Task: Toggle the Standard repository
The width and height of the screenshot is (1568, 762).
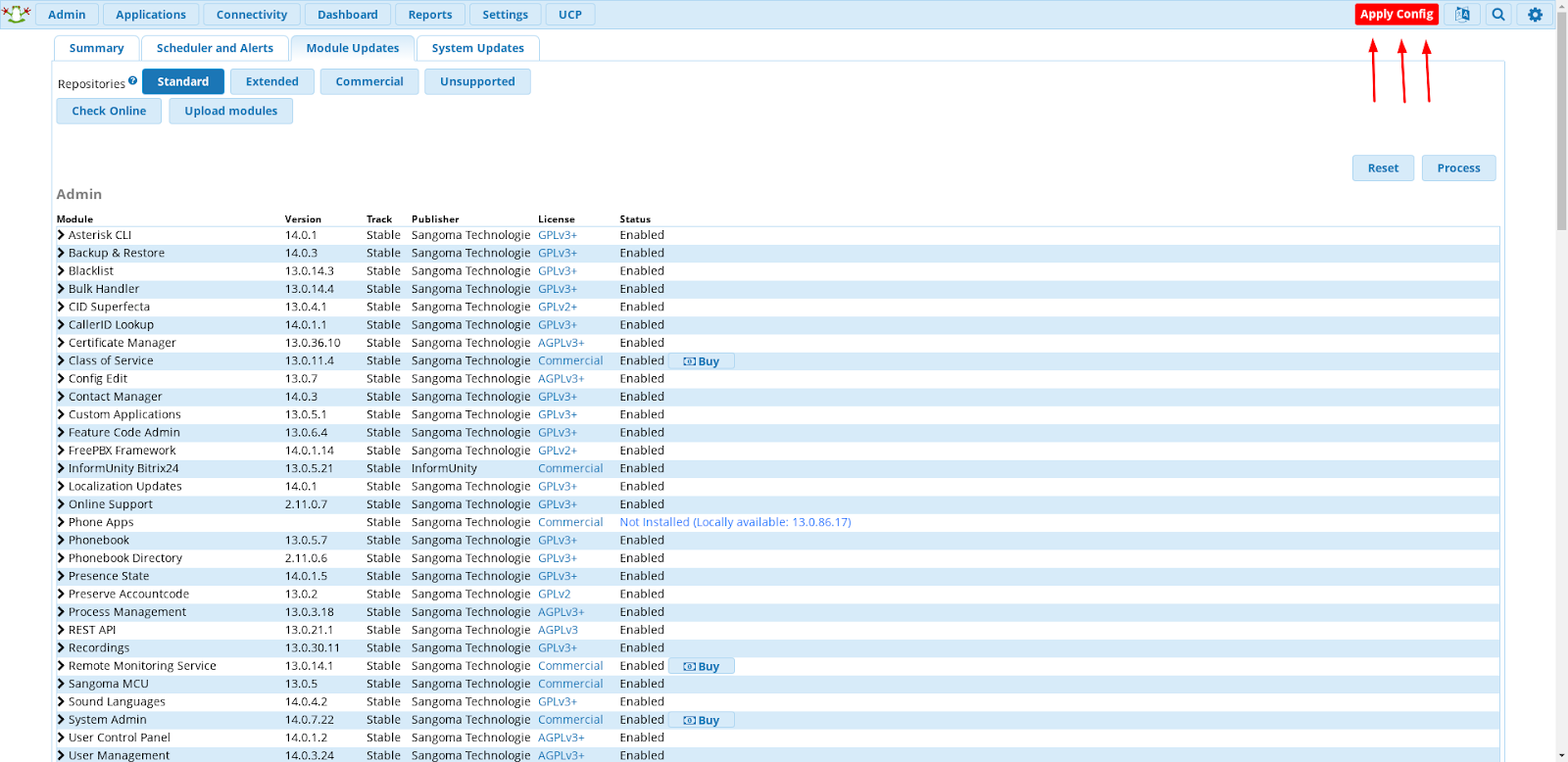Action: [183, 81]
